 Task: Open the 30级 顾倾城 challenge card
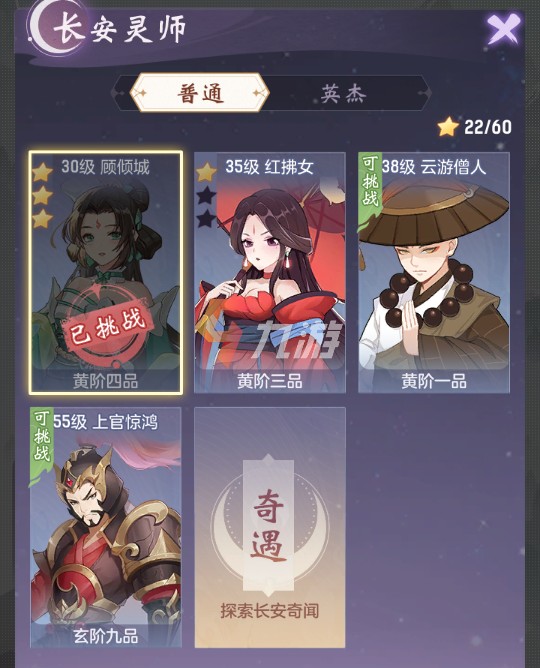click(106, 273)
